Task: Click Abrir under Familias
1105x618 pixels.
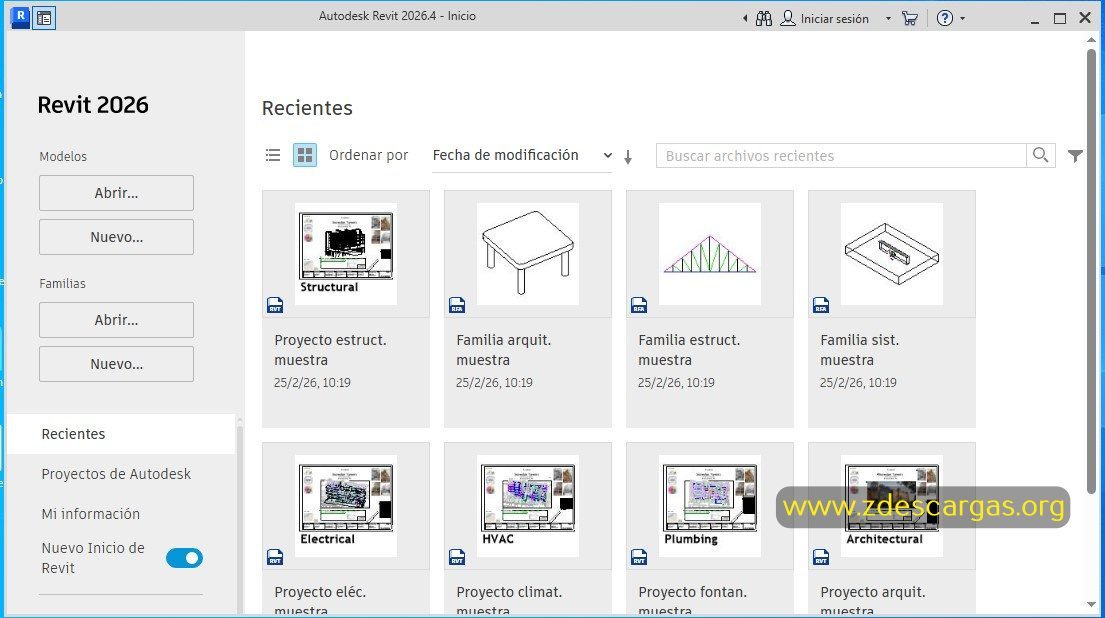Action: (x=116, y=320)
